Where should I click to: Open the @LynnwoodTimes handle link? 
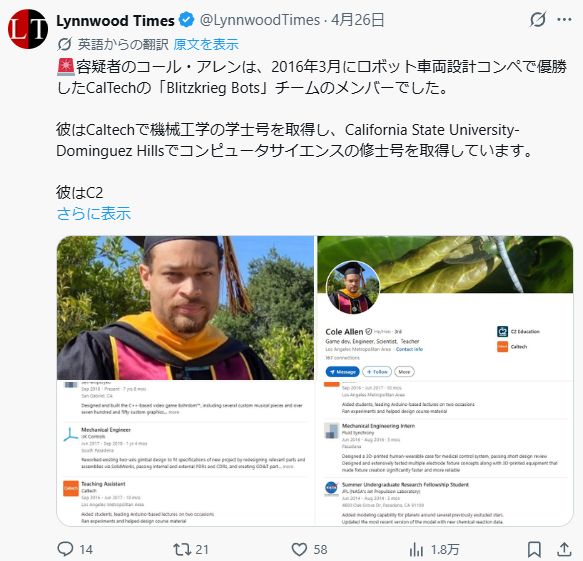coord(260,20)
